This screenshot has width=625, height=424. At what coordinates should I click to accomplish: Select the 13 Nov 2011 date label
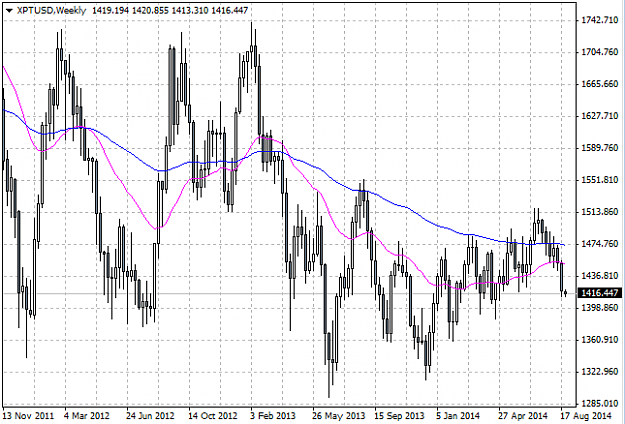tap(28, 416)
